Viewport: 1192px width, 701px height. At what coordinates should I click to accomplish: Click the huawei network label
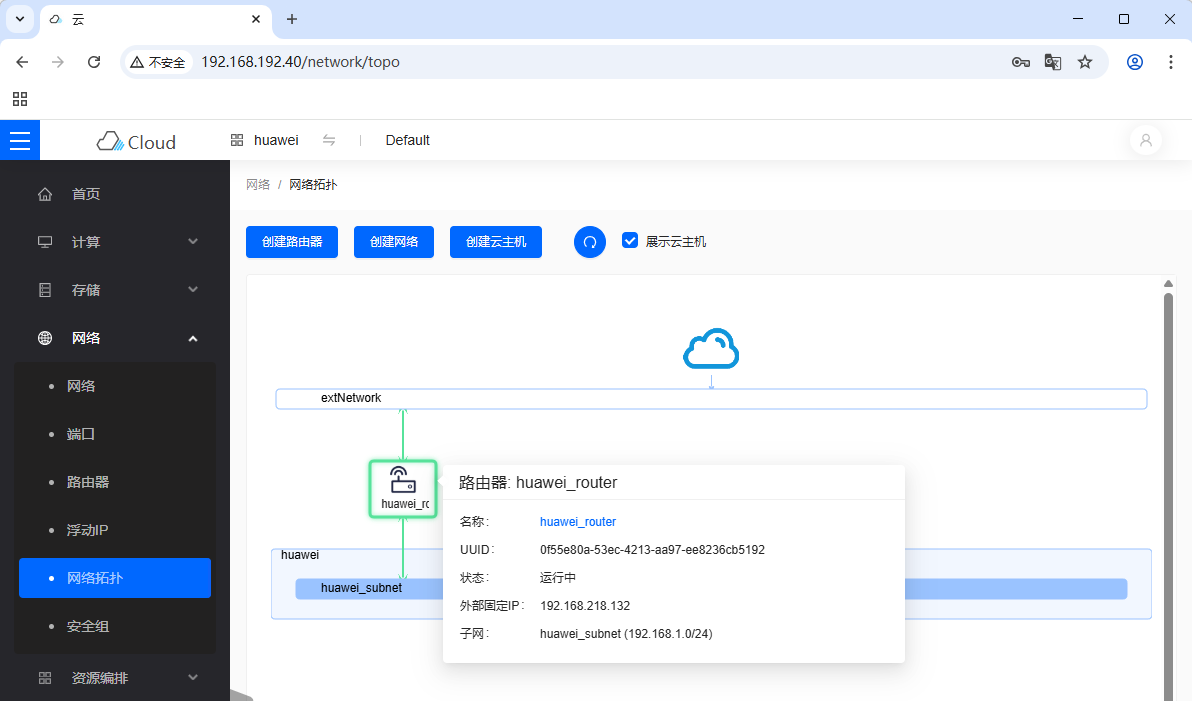[x=300, y=555]
